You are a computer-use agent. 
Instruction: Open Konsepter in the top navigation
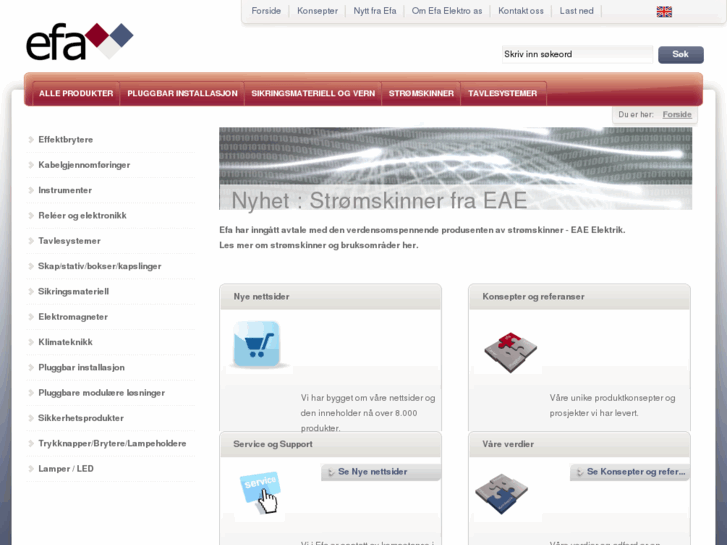(x=317, y=11)
